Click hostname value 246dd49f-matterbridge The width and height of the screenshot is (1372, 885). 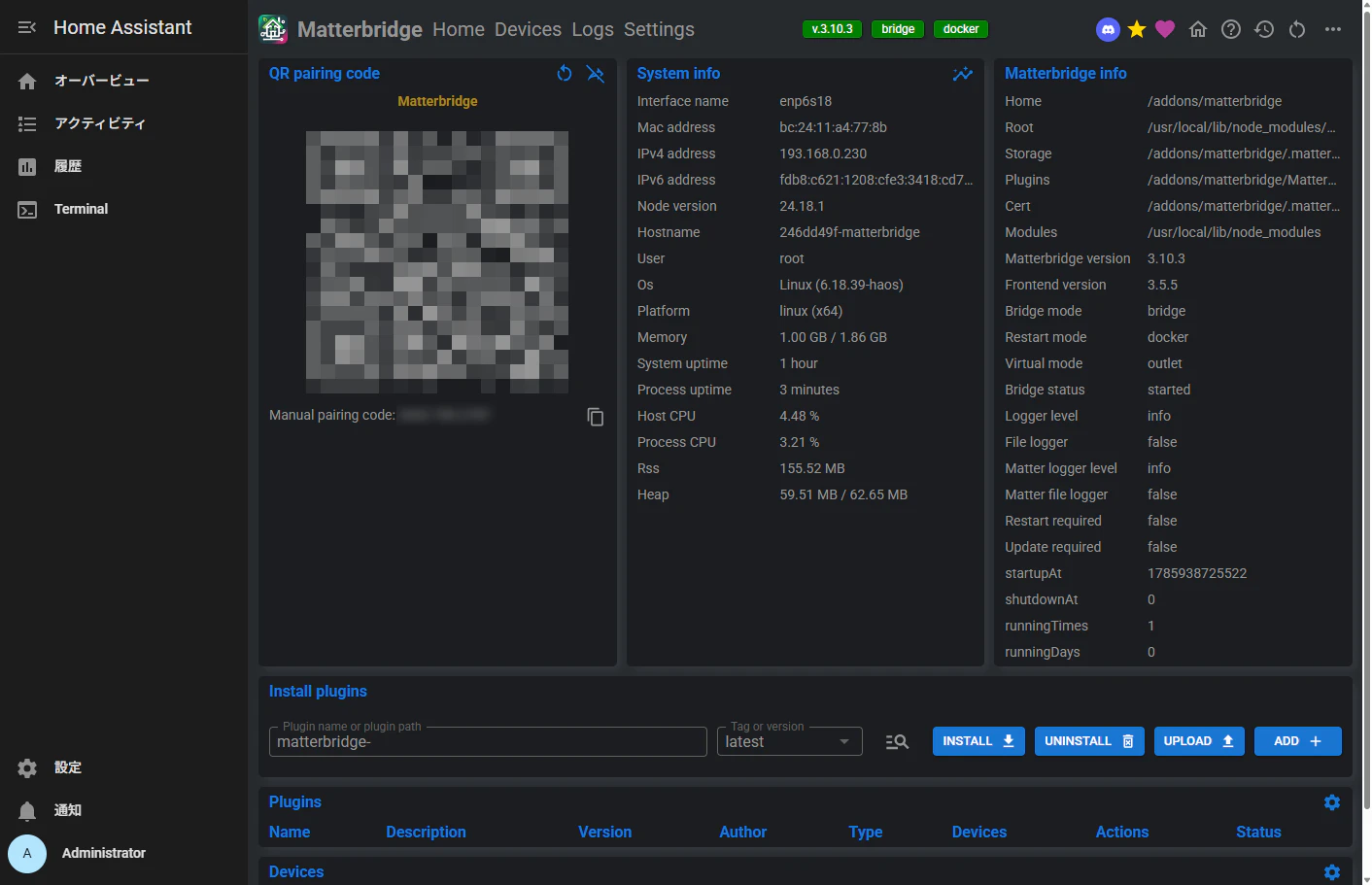[x=849, y=232]
